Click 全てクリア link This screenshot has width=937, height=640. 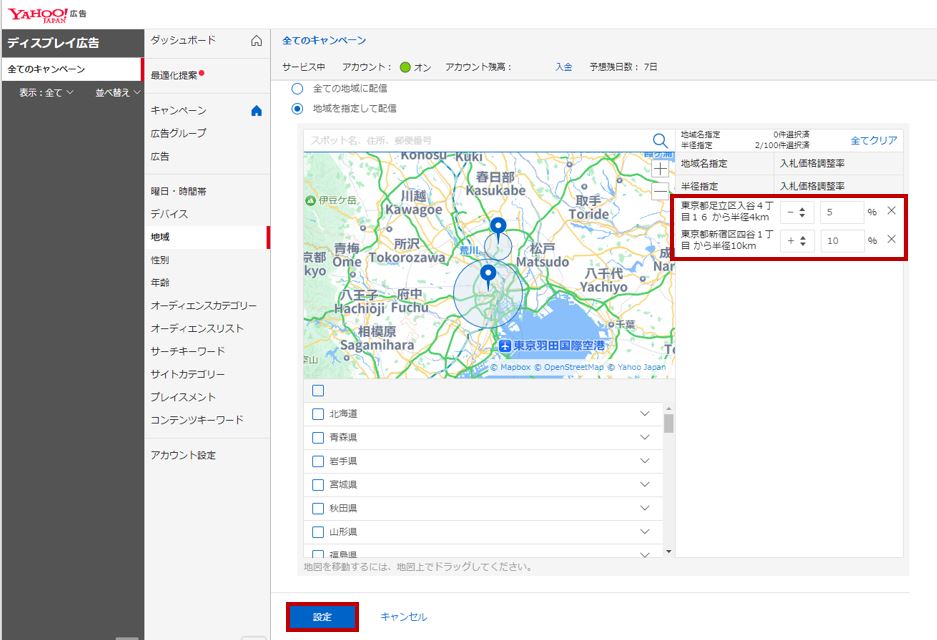[x=874, y=140]
